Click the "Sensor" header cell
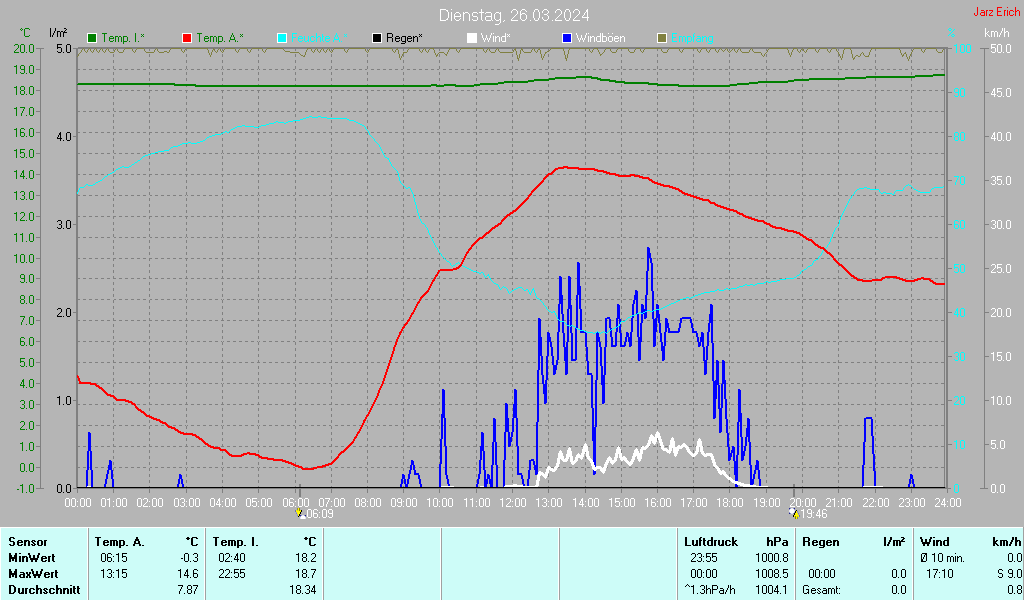Screen dimensions: 1024x600 pyautogui.click(x=28, y=542)
